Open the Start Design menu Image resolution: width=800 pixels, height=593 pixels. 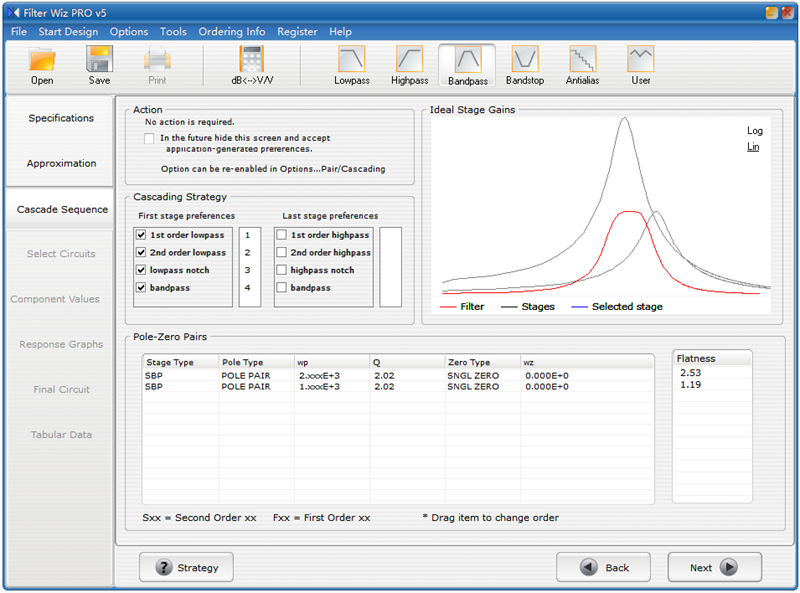68,32
